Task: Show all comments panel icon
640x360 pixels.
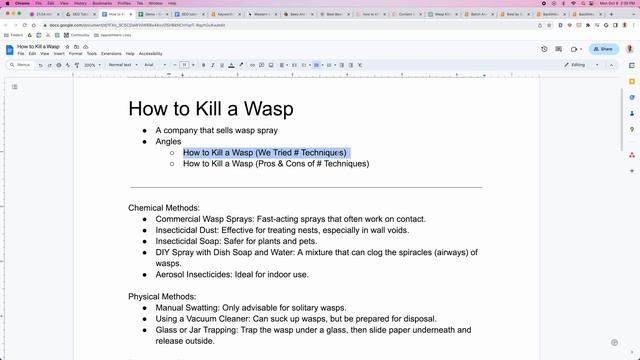Action: tap(558, 49)
